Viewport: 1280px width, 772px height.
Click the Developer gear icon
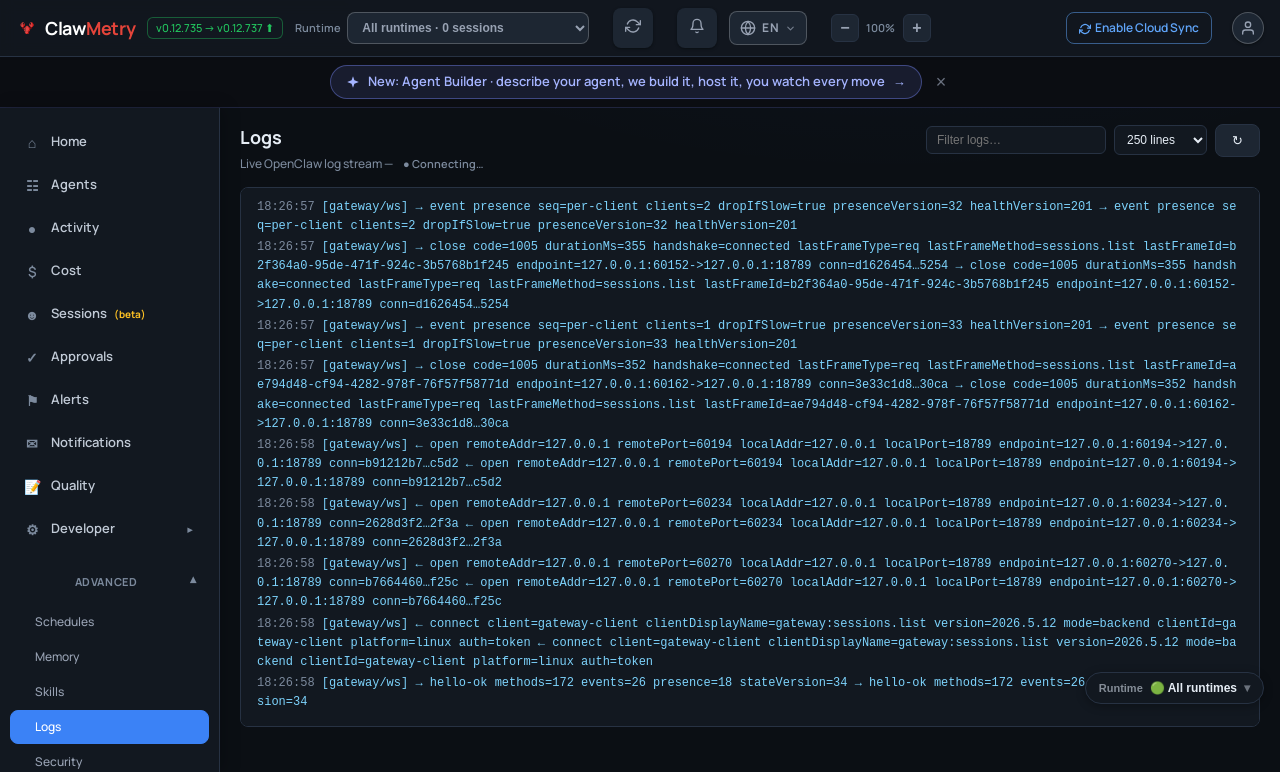coord(32,530)
